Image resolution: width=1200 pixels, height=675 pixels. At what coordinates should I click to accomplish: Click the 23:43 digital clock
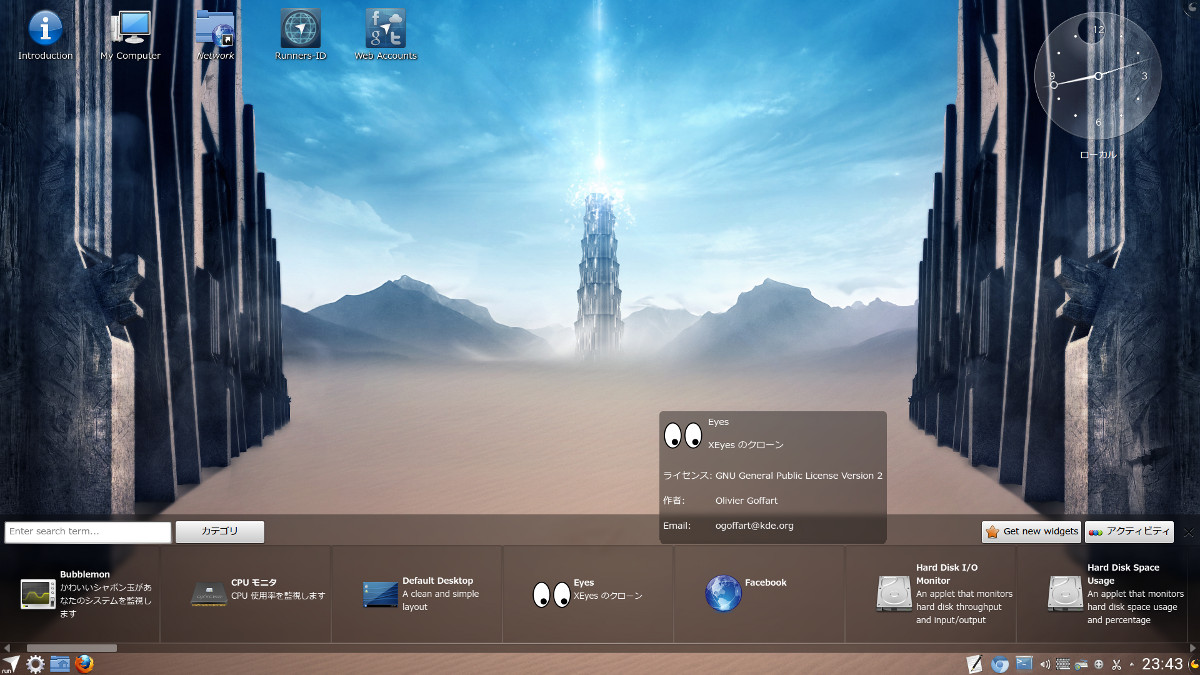point(1163,664)
